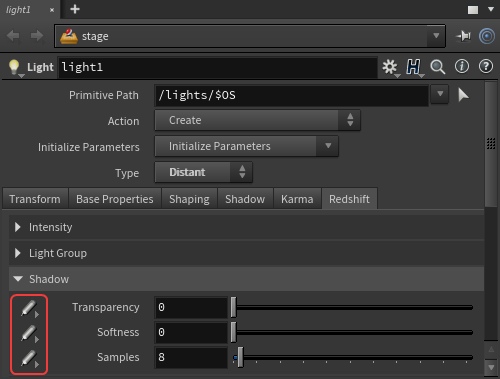Switch to the Karma tab
The height and width of the screenshot is (379, 500).
coord(297,199)
